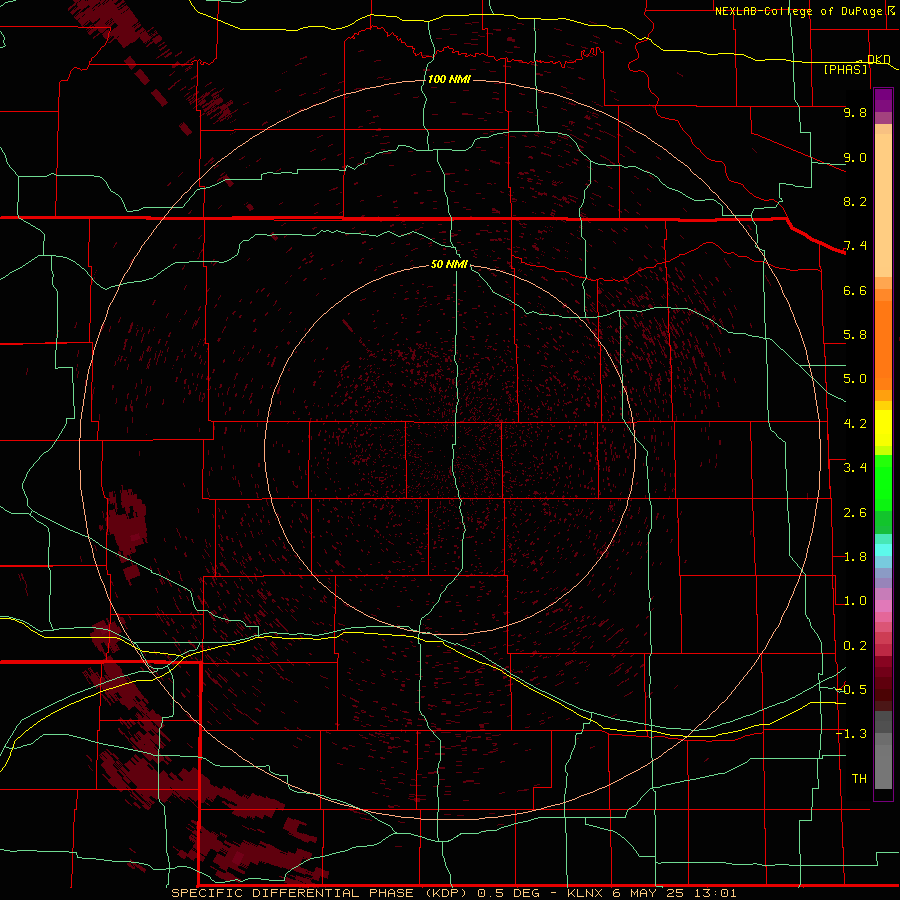Pick the bright green color bar segment
This screenshot has height=900, width=900.
pos(883,483)
